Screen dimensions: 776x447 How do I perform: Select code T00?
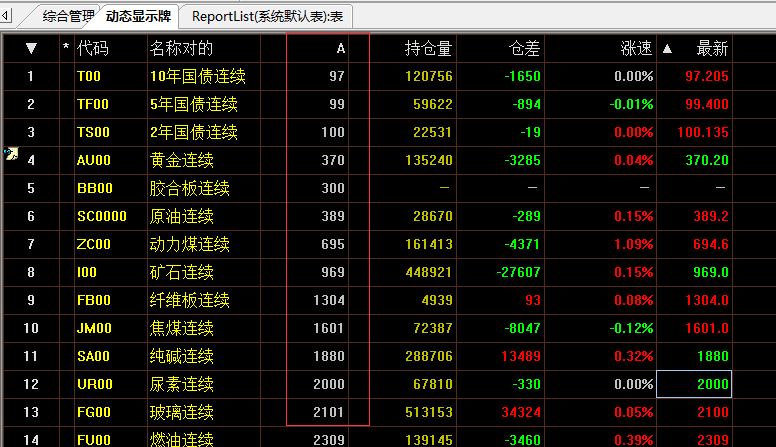pyautogui.click(x=89, y=76)
